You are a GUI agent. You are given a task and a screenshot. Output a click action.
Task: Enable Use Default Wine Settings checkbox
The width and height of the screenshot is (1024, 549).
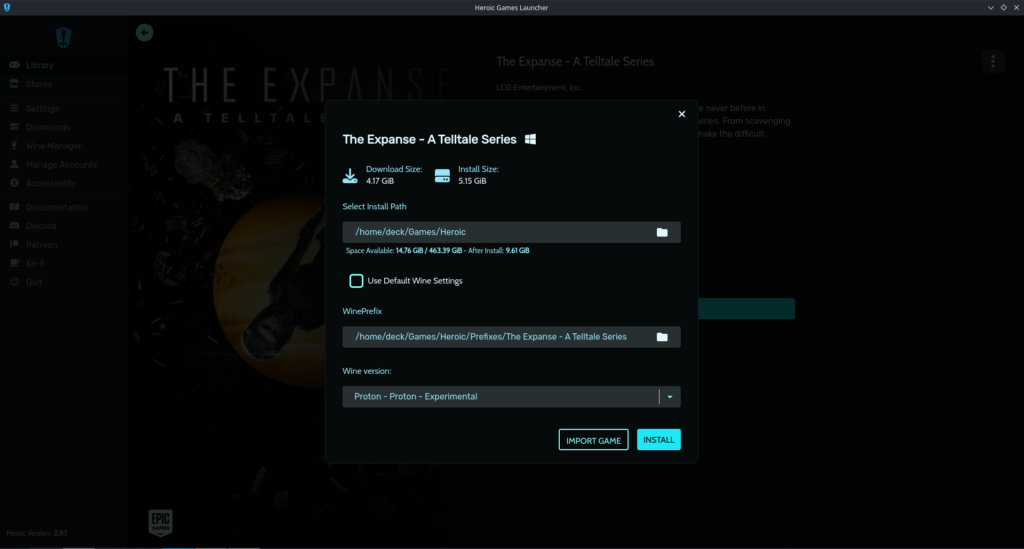coord(356,281)
